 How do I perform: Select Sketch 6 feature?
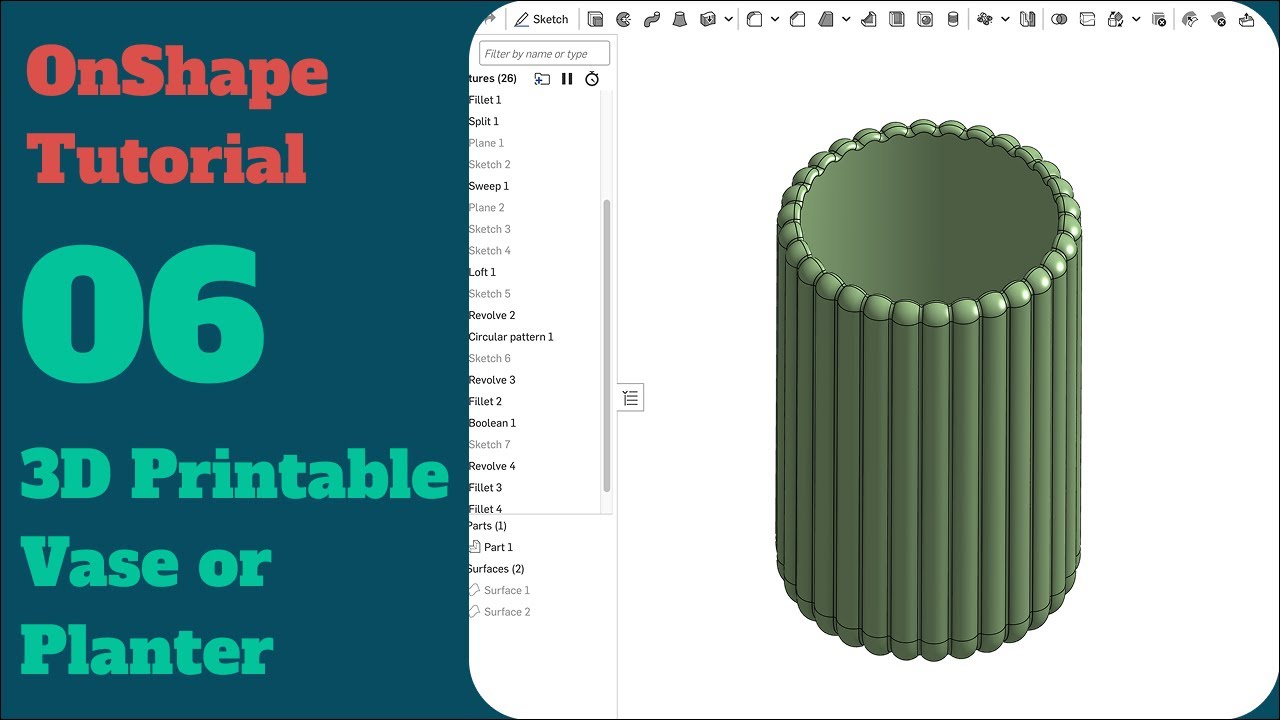pos(489,358)
